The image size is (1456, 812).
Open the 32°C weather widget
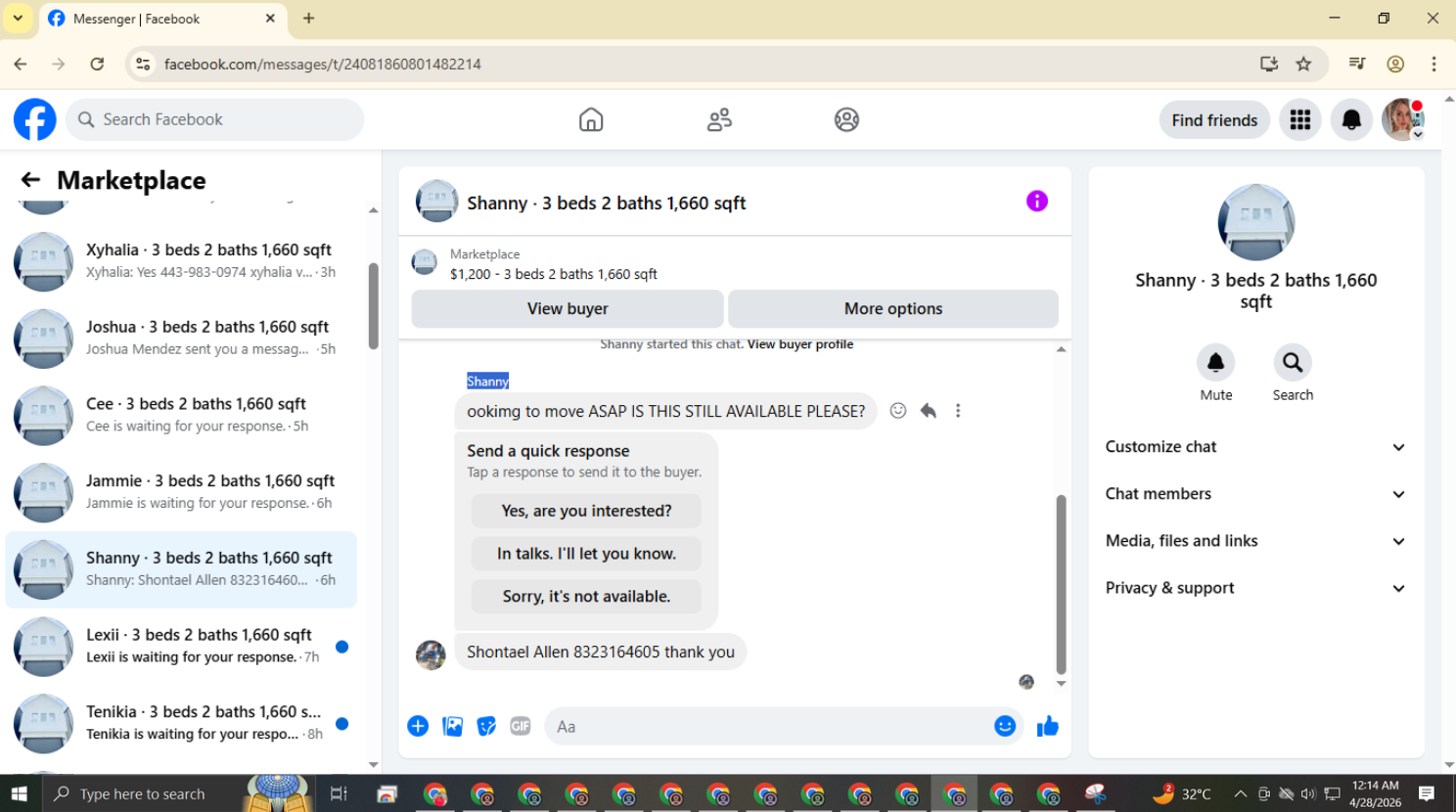click(1182, 793)
